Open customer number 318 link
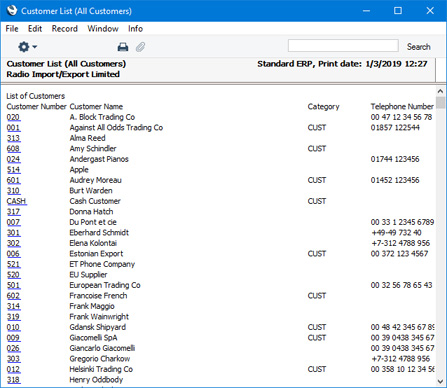 point(13,380)
